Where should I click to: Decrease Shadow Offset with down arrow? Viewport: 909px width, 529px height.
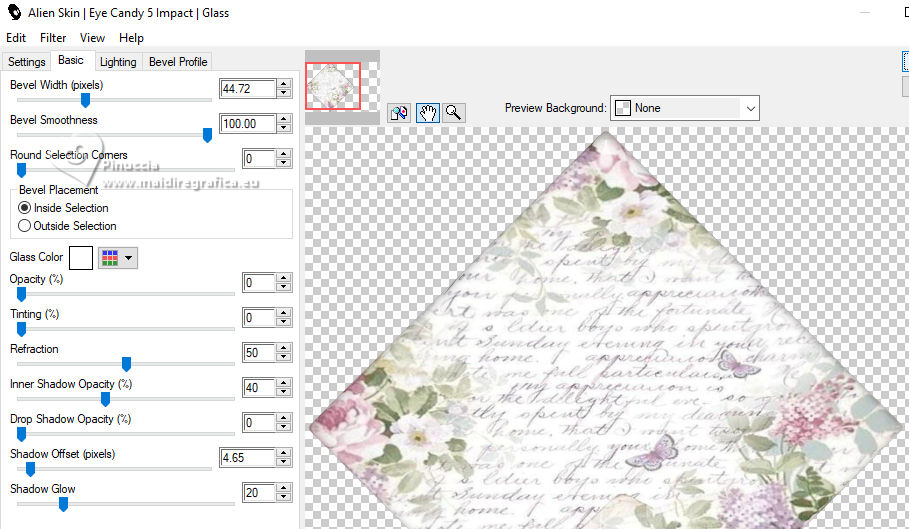pyautogui.click(x=284, y=462)
